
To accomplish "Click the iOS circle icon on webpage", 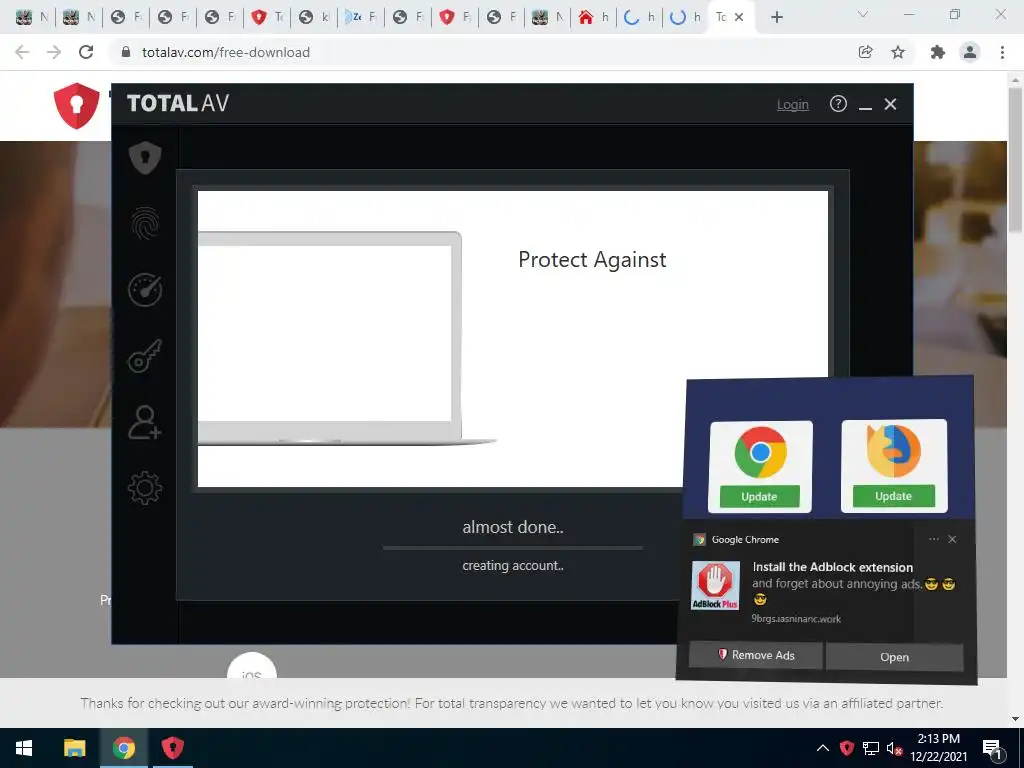I will point(251,665).
